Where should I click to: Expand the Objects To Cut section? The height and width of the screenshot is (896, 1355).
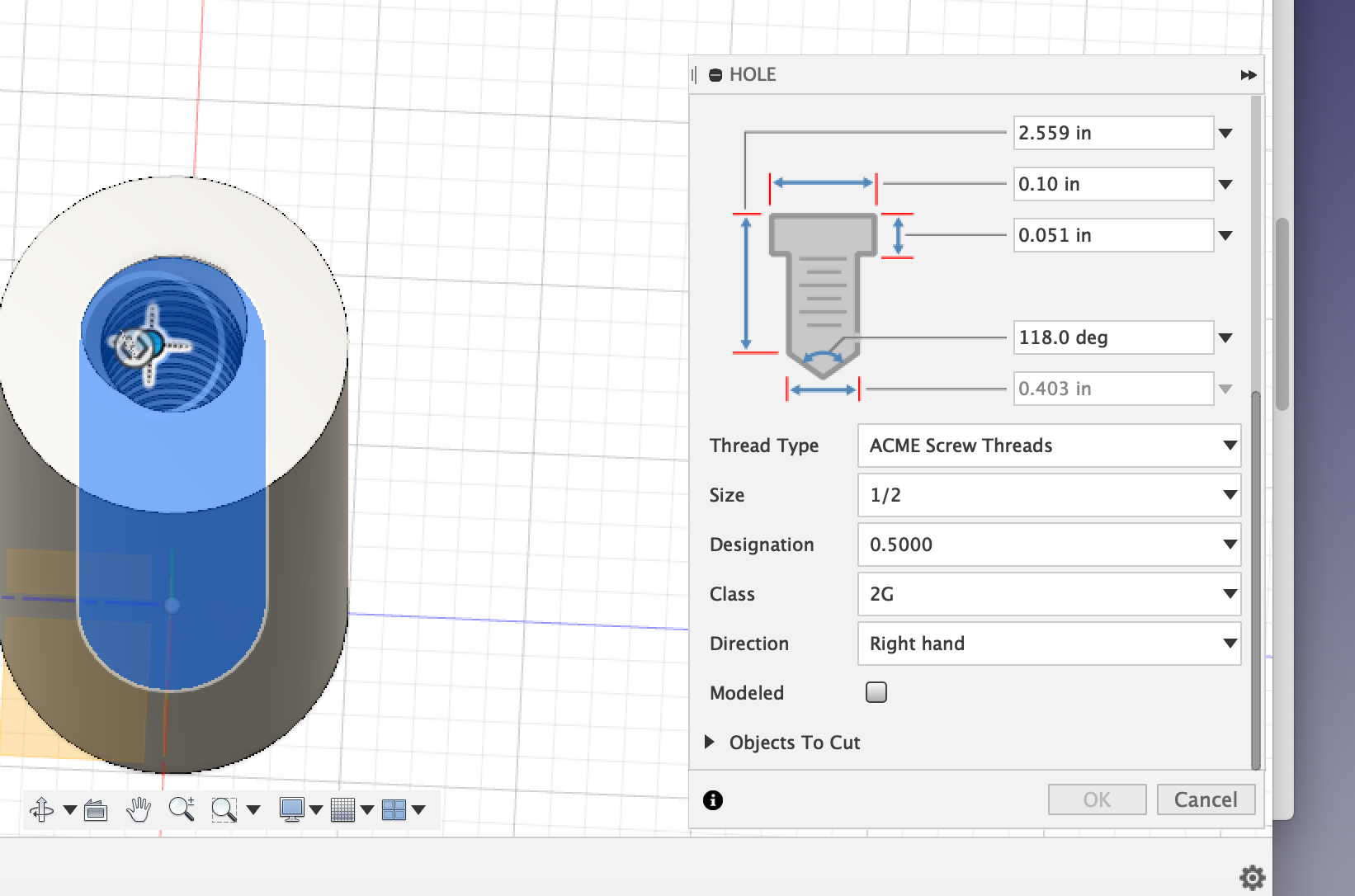(710, 742)
